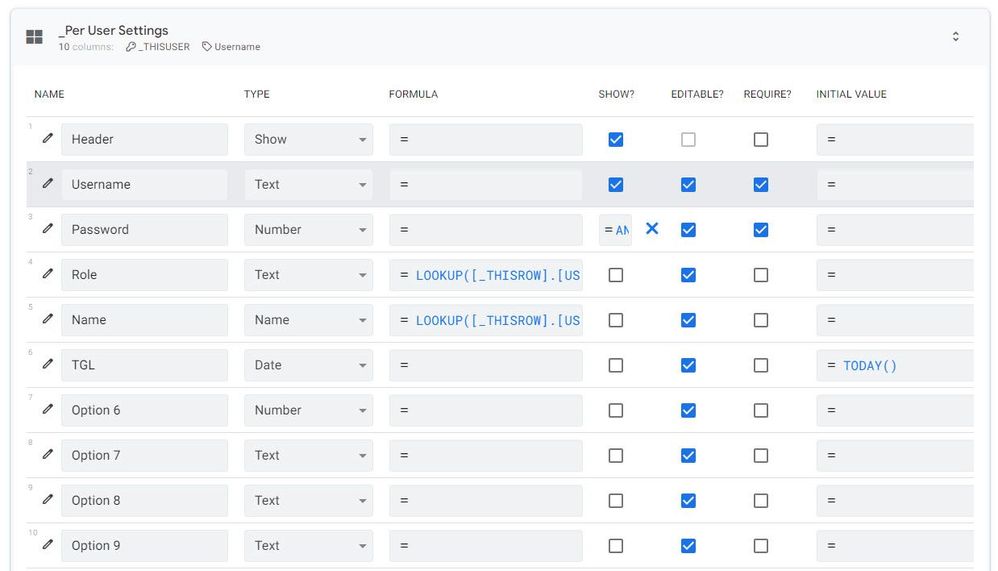Click the _Per User Settings table title
The width and height of the screenshot is (998, 571).
(x=113, y=30)
